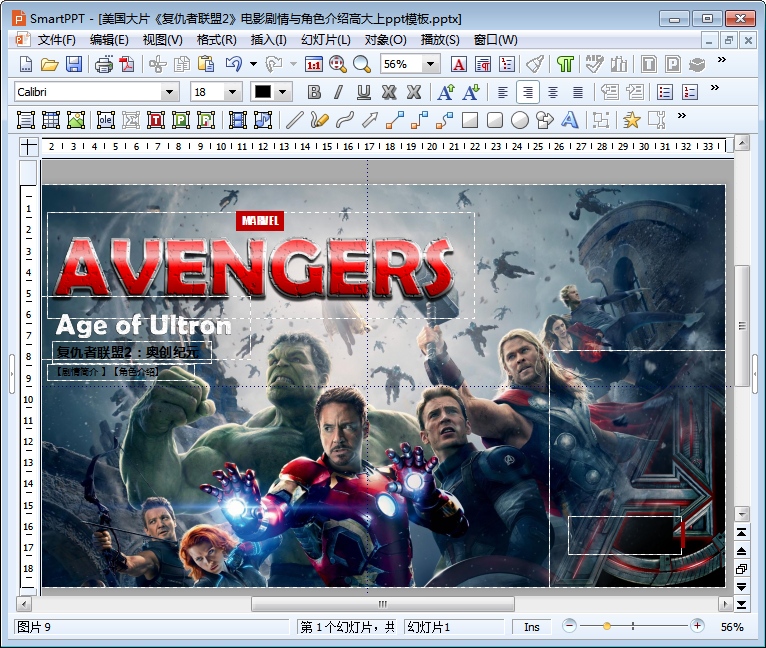Insert a picture frame icon
The height and width of the screenshot is (648, 766).
point(76,120)
